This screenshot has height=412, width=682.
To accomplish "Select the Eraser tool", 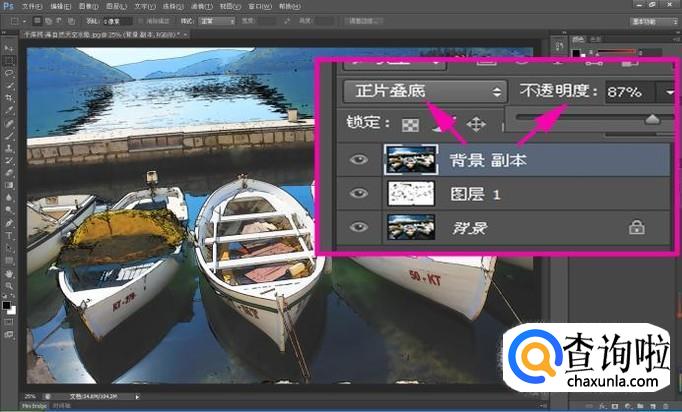I will [x=9, y=173].
